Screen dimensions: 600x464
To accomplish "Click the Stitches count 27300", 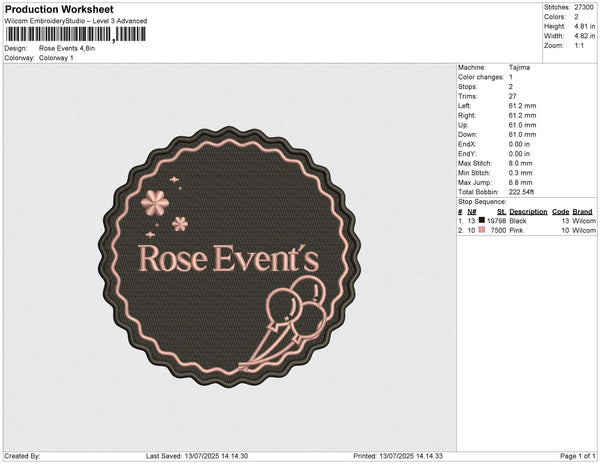I will pos(584,6).
